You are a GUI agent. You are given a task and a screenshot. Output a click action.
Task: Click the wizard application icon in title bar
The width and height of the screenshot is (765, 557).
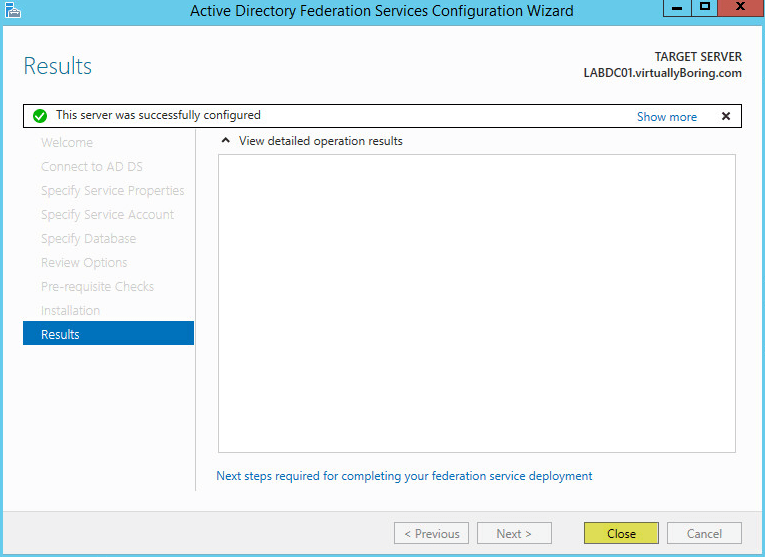pyautogui.click(x=12, y=10)
